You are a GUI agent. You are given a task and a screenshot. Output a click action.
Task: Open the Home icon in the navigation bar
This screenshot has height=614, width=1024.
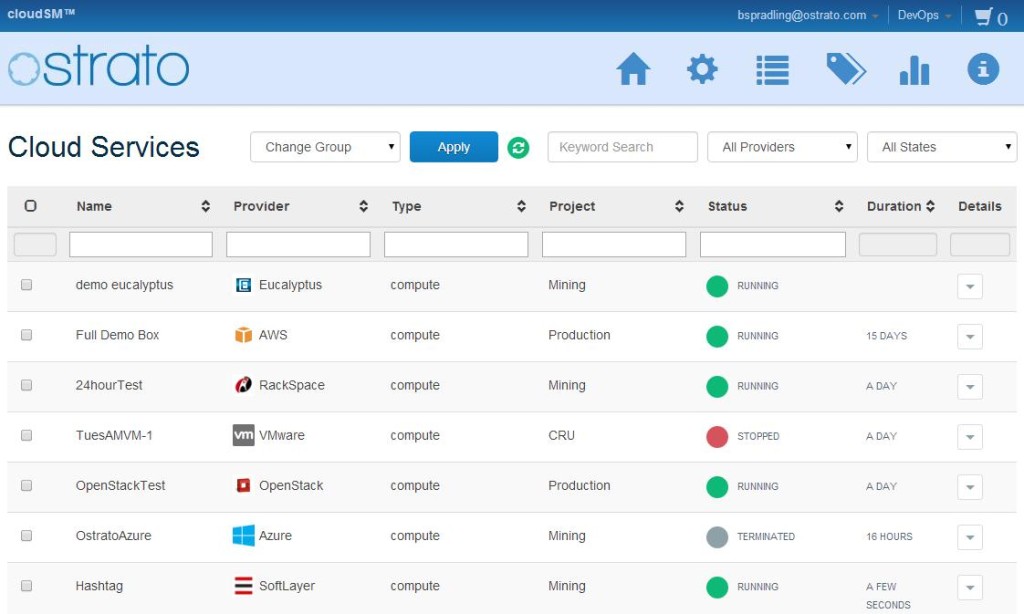click(x=633, y=69)
